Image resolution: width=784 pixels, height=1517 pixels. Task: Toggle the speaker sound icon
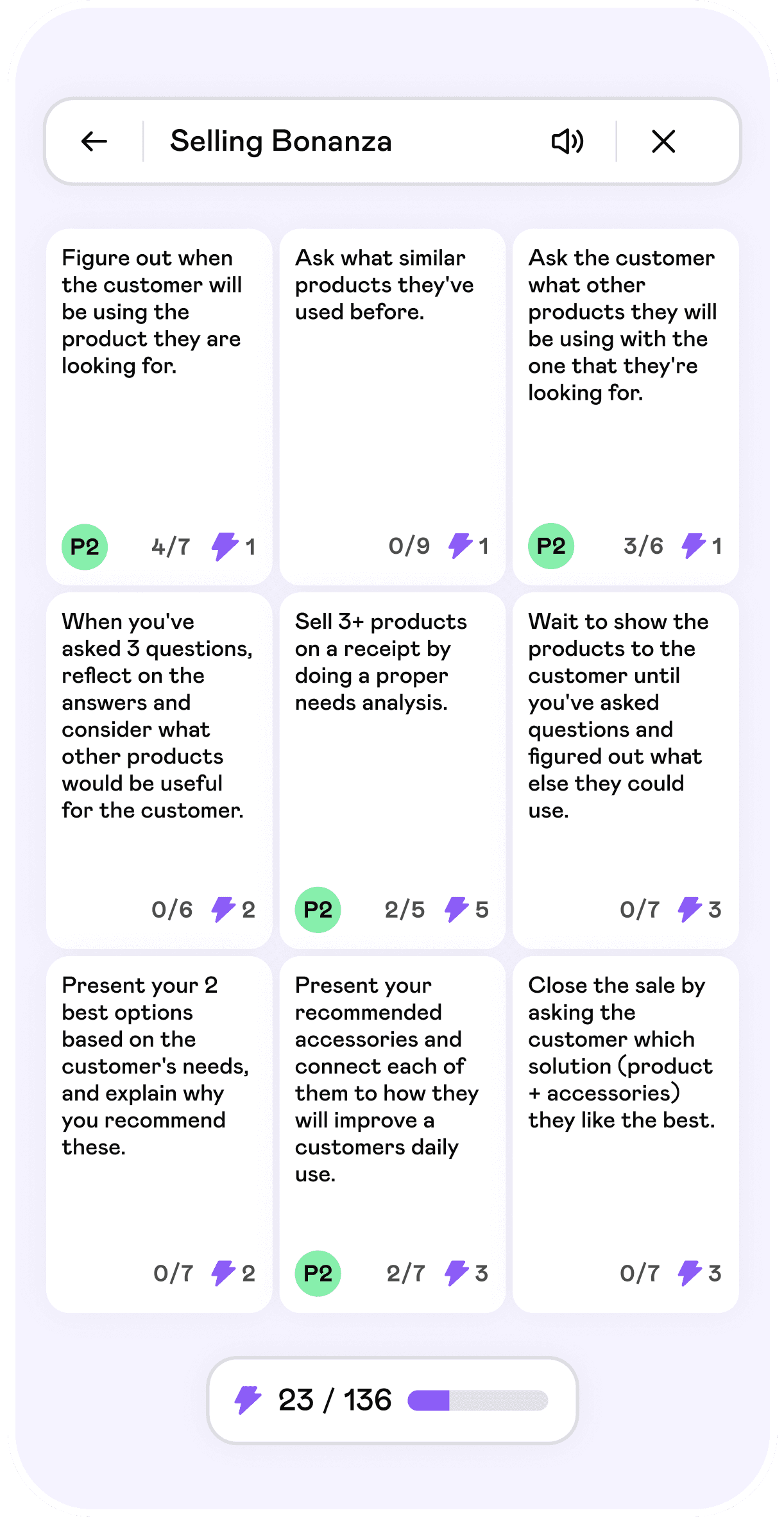tap(568, 141)
